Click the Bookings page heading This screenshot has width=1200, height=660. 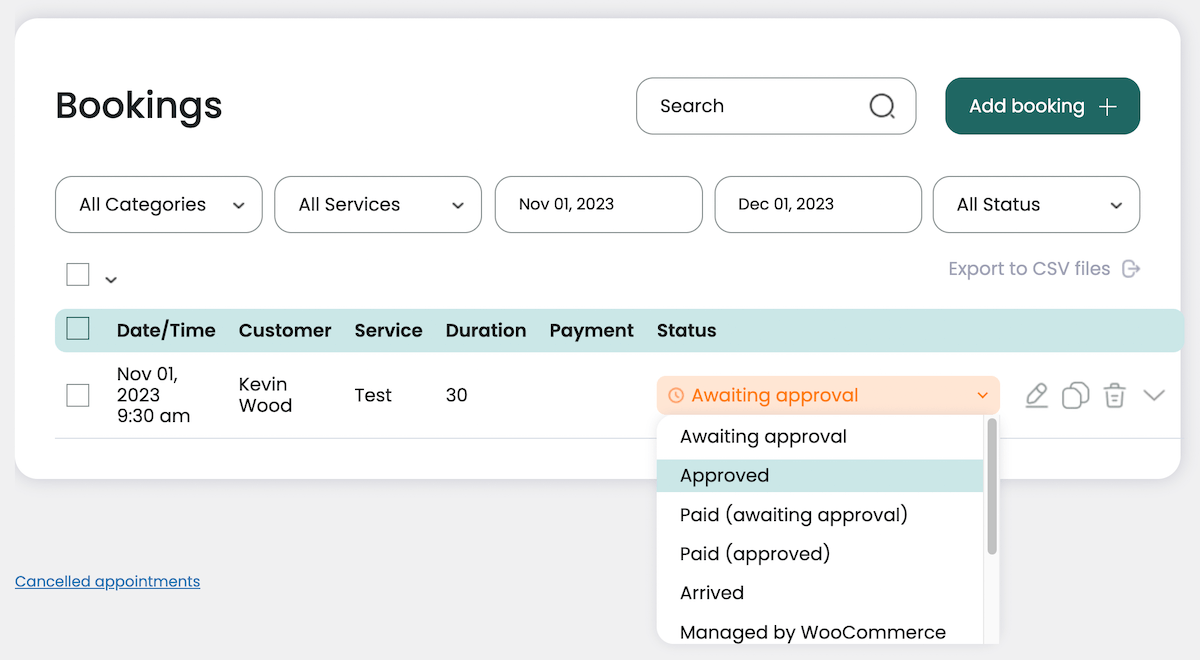click(x=139, y=105)
